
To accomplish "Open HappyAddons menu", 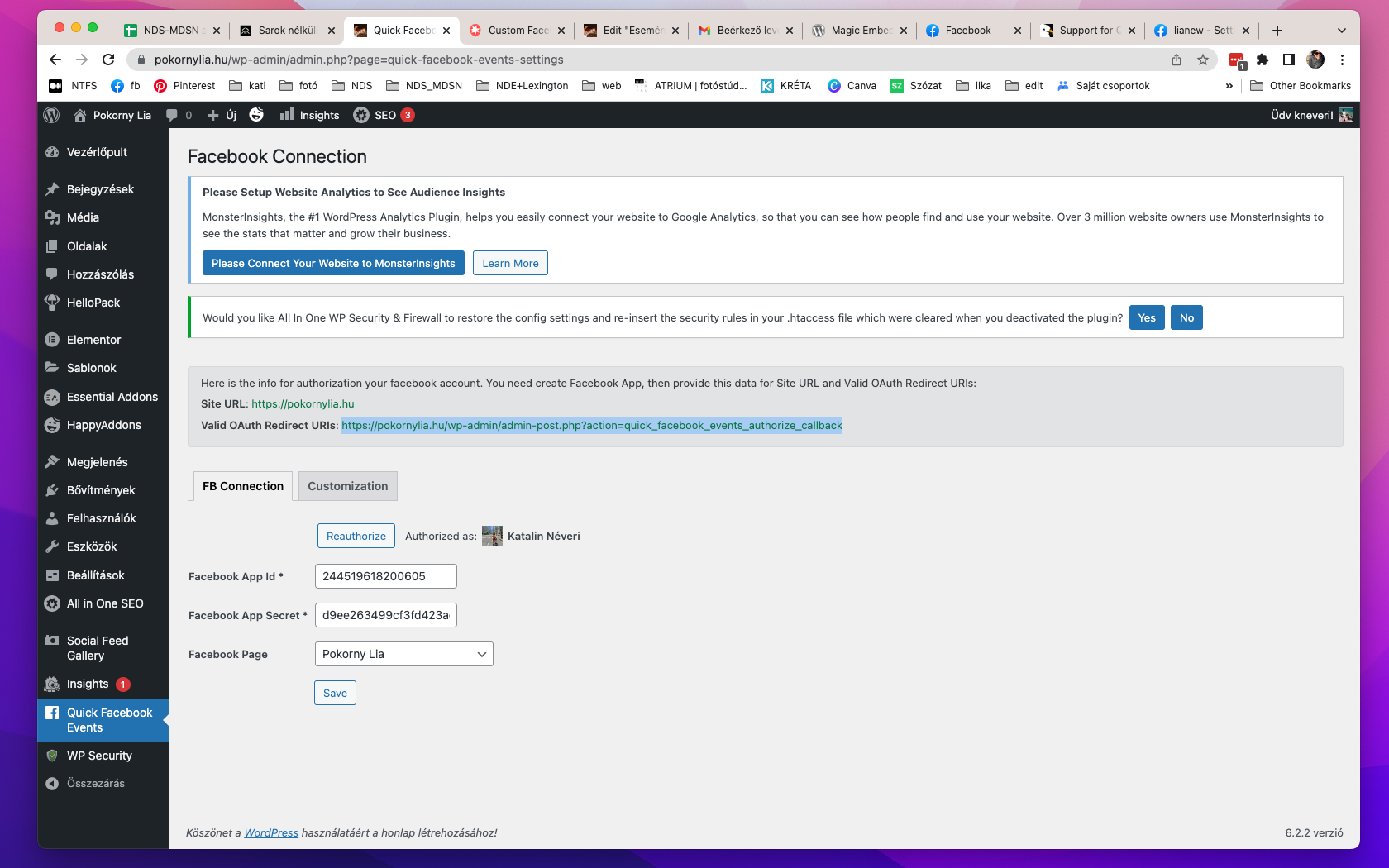I will click(x=103, y=425).
